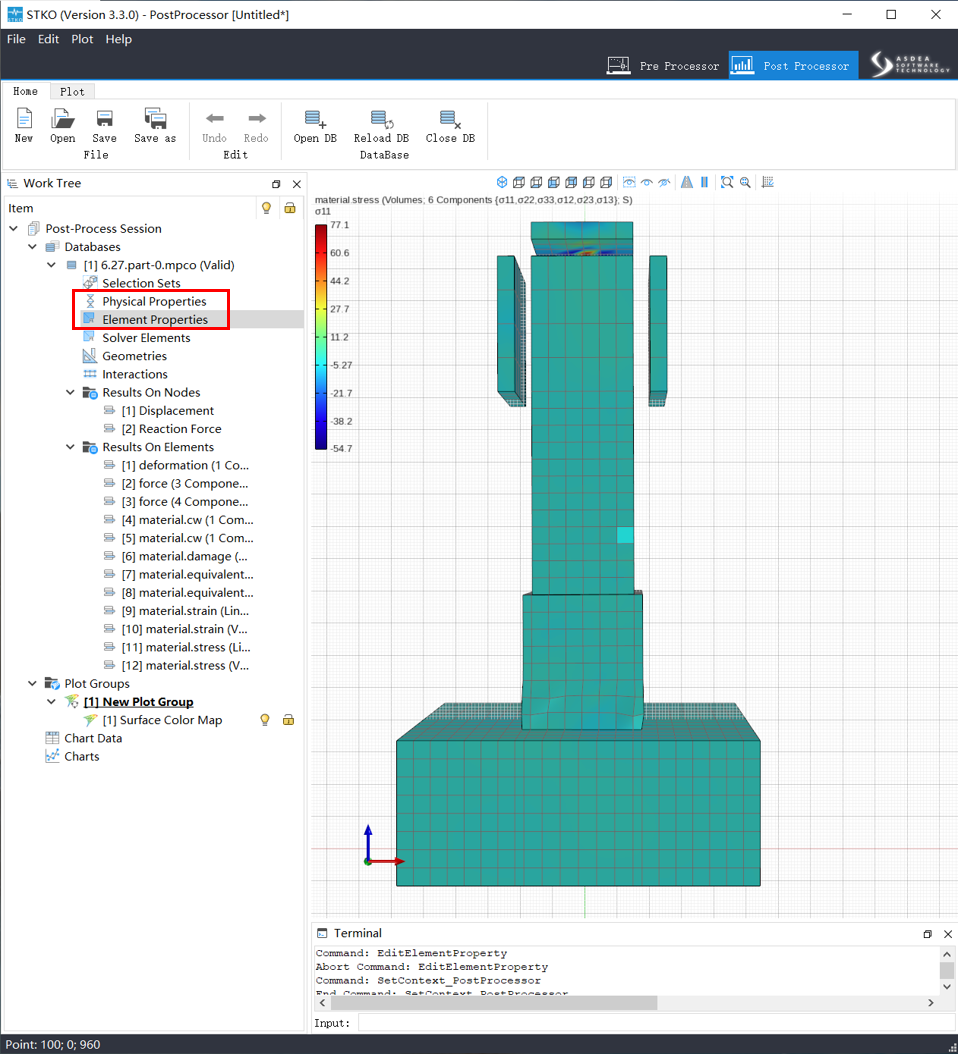This screenshot has width=958, height=1054.
Task: Collapse the Post-Process Session node
Action: [x=13, y=229]
